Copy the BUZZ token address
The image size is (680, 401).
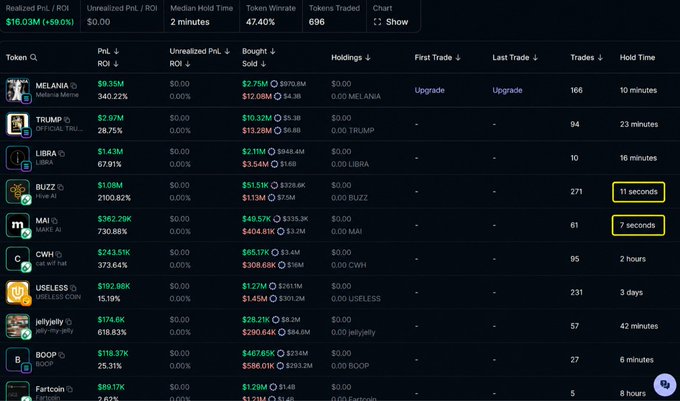coord(60,187)
